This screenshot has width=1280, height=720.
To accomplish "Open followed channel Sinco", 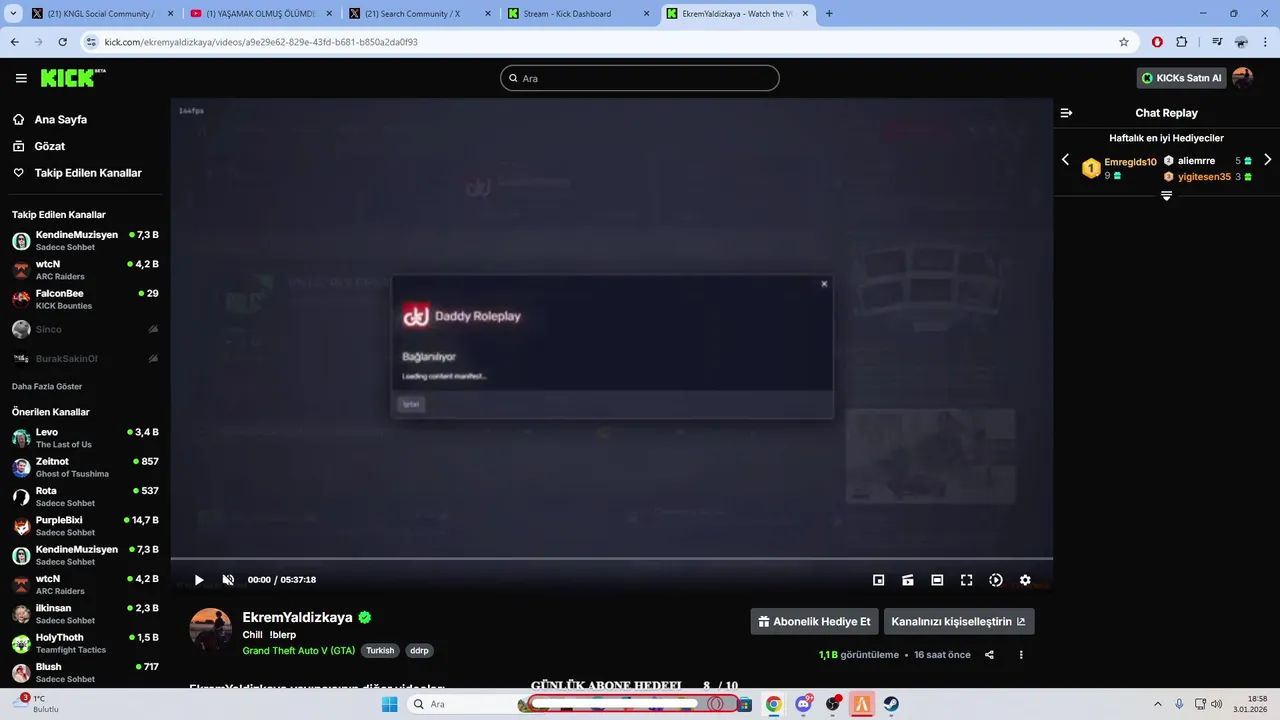I will click(x=85, y=329).
